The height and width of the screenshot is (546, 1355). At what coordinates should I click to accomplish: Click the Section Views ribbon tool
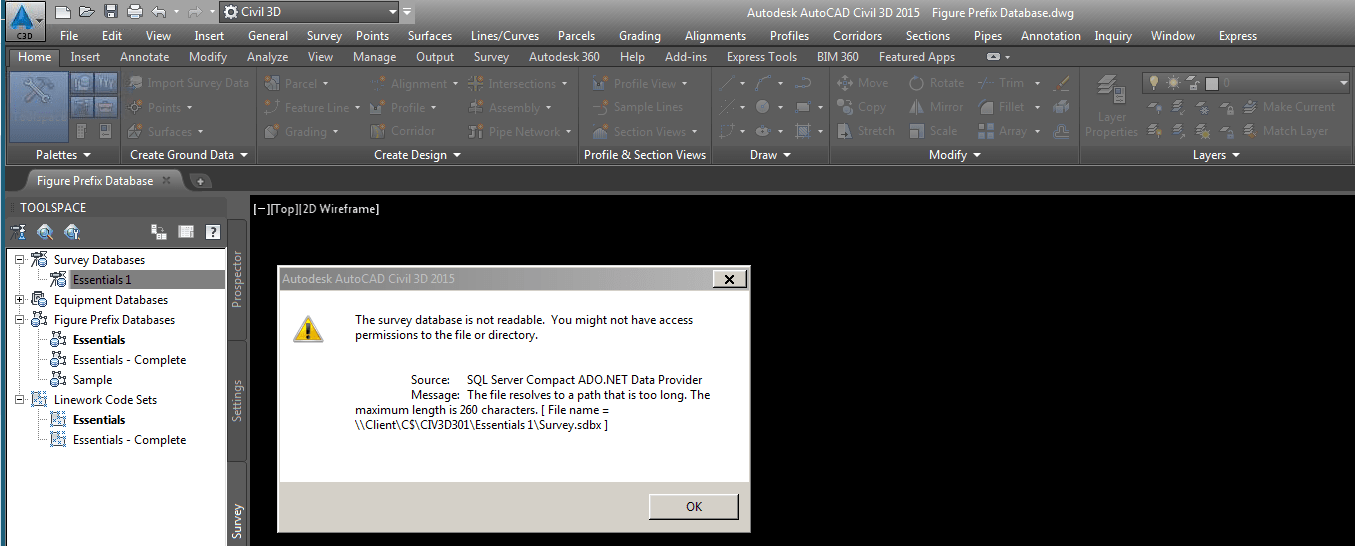645,131
